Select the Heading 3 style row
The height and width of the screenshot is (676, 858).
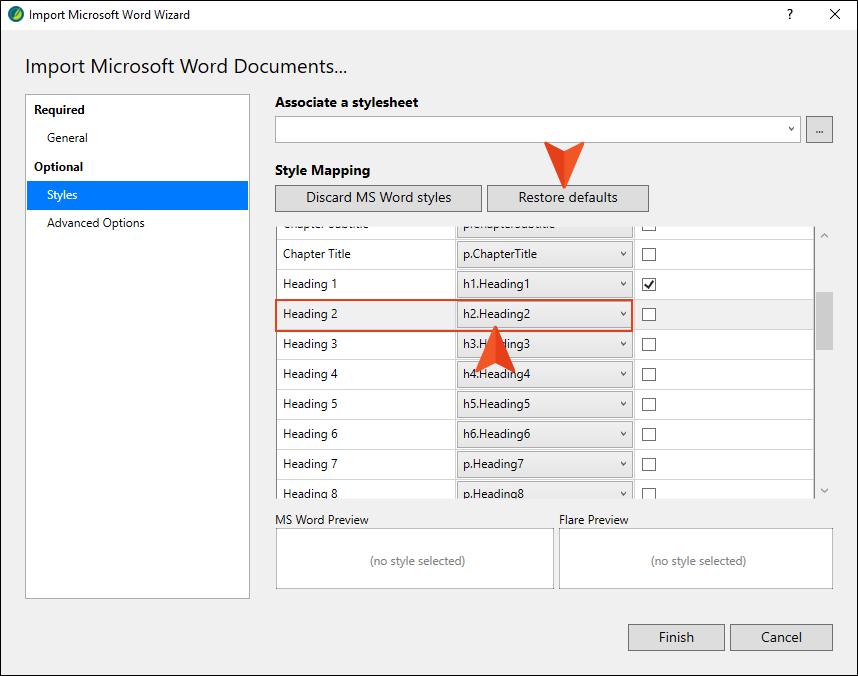pyautogui.click(x=366, y=344)
